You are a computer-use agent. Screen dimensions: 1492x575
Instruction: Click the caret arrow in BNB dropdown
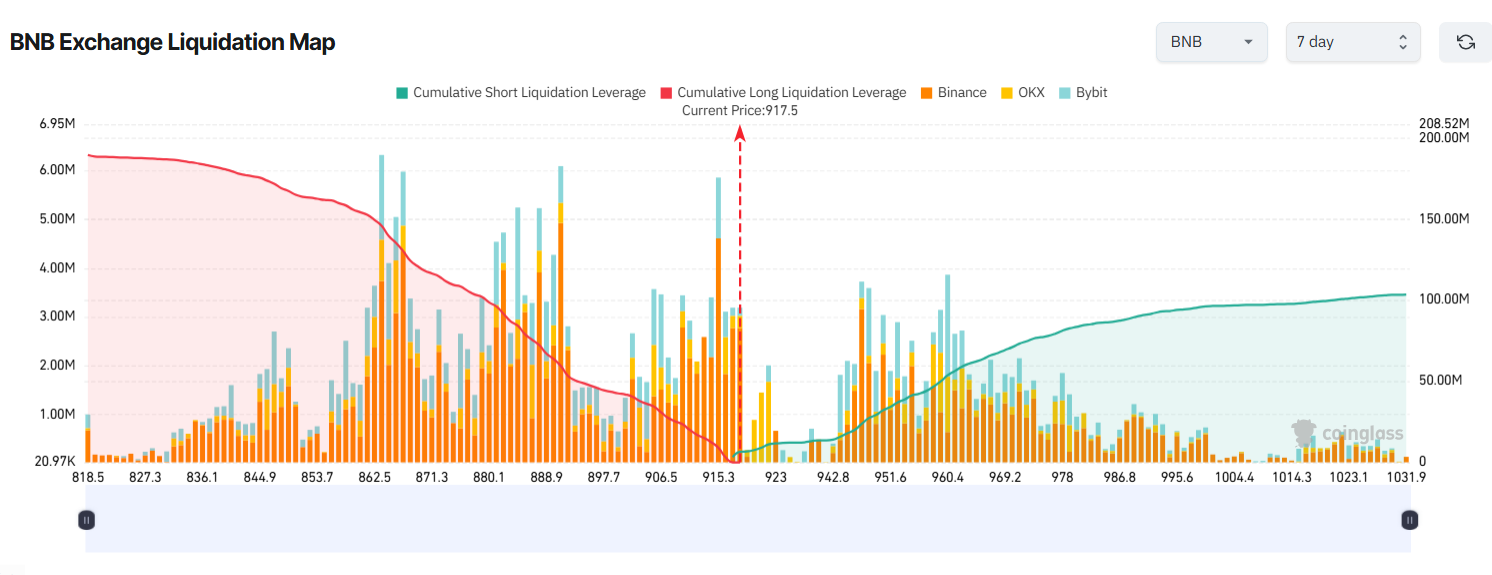point(1248,42)
